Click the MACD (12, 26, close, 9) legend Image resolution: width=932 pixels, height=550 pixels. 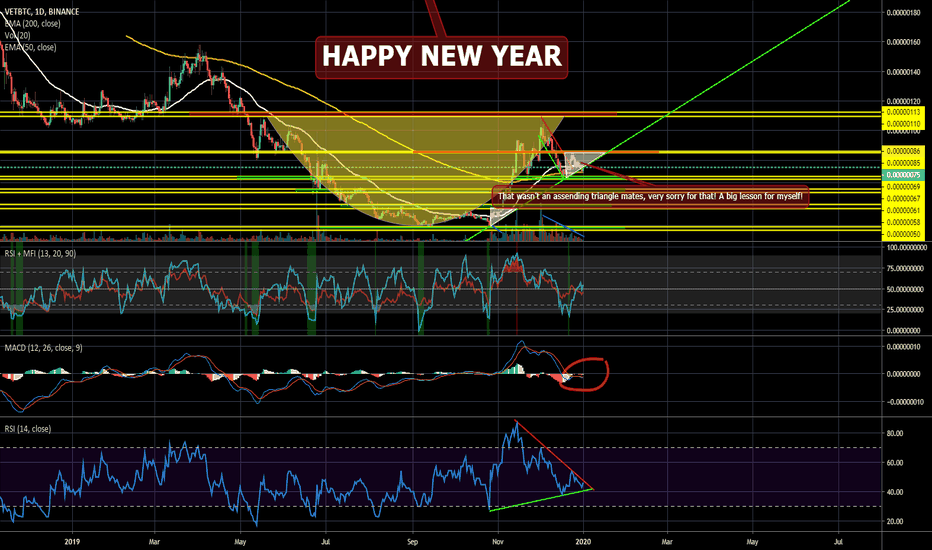[43, 347]
